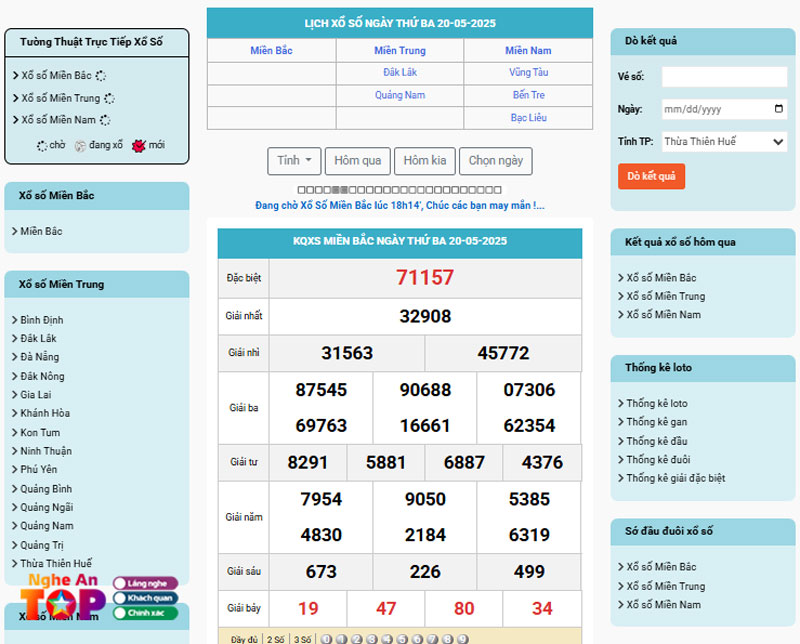Click the waiting spinner beside Xổ số Miền Nam
This screenshot has height=644, width=800.
coord(105,121)
